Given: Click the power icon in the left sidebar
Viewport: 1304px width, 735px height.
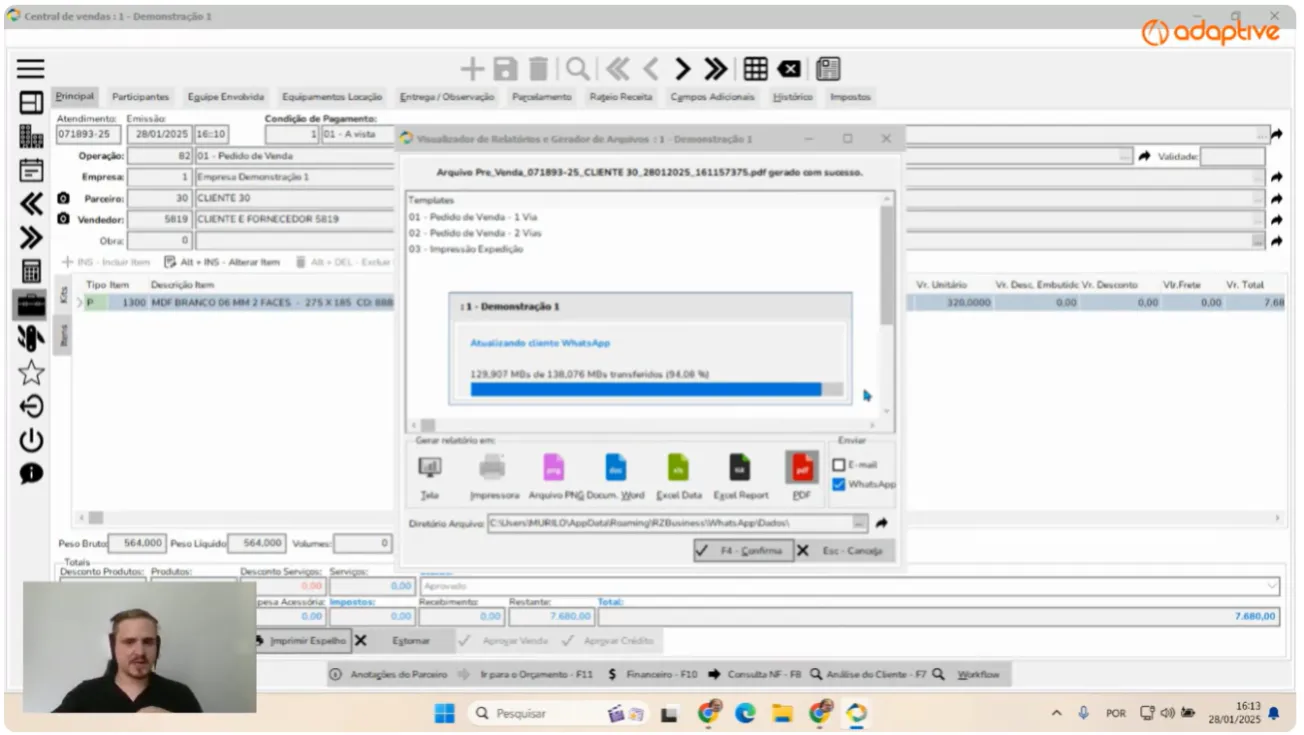Looking at the screenshot, I should 31,440.
